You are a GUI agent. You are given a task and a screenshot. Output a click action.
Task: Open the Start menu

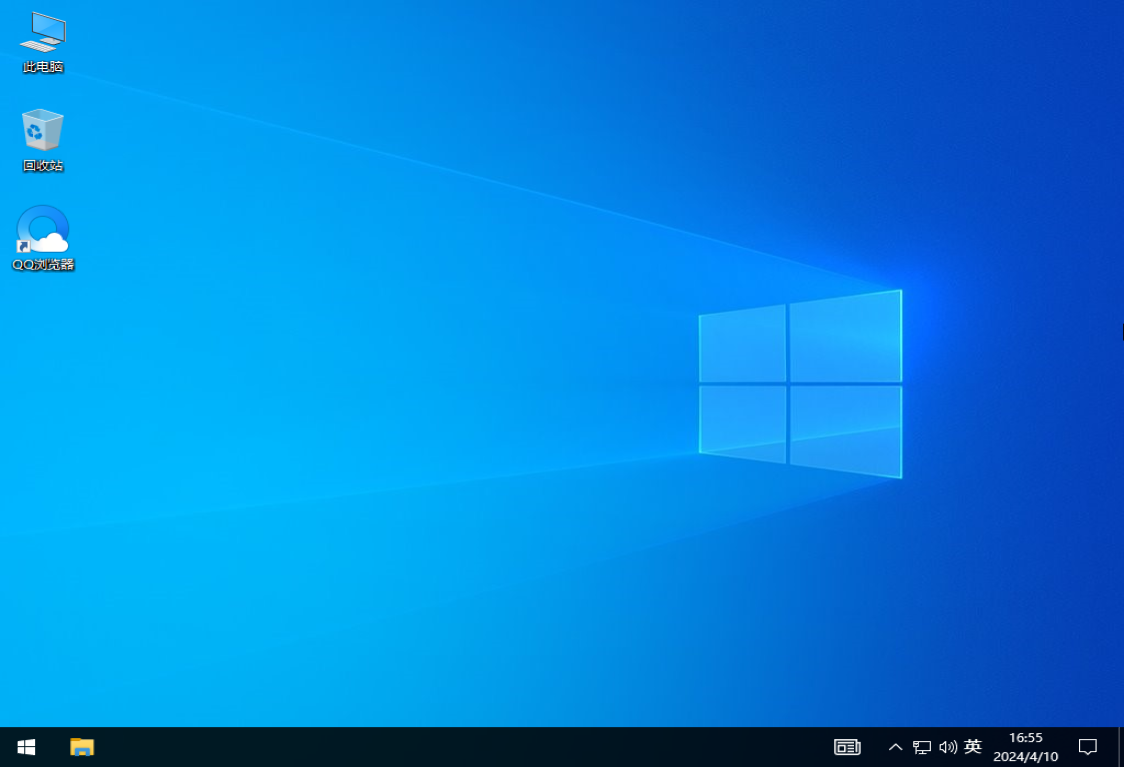[x=25, y=747]
